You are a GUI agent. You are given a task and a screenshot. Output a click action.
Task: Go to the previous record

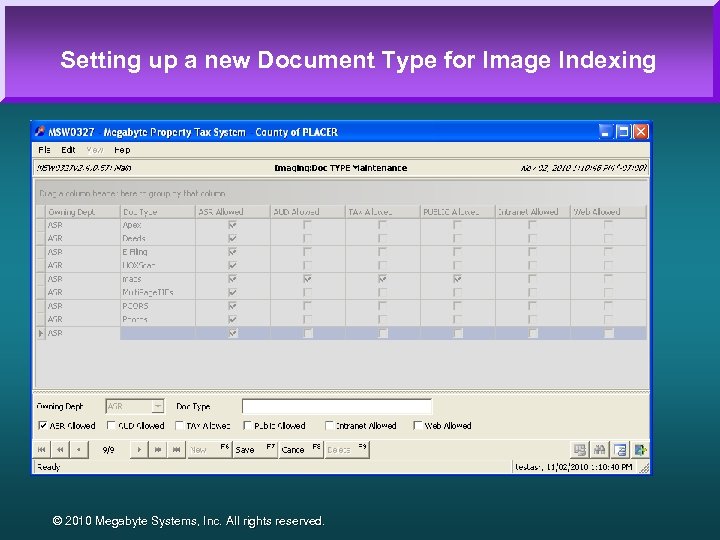[78, 450]
